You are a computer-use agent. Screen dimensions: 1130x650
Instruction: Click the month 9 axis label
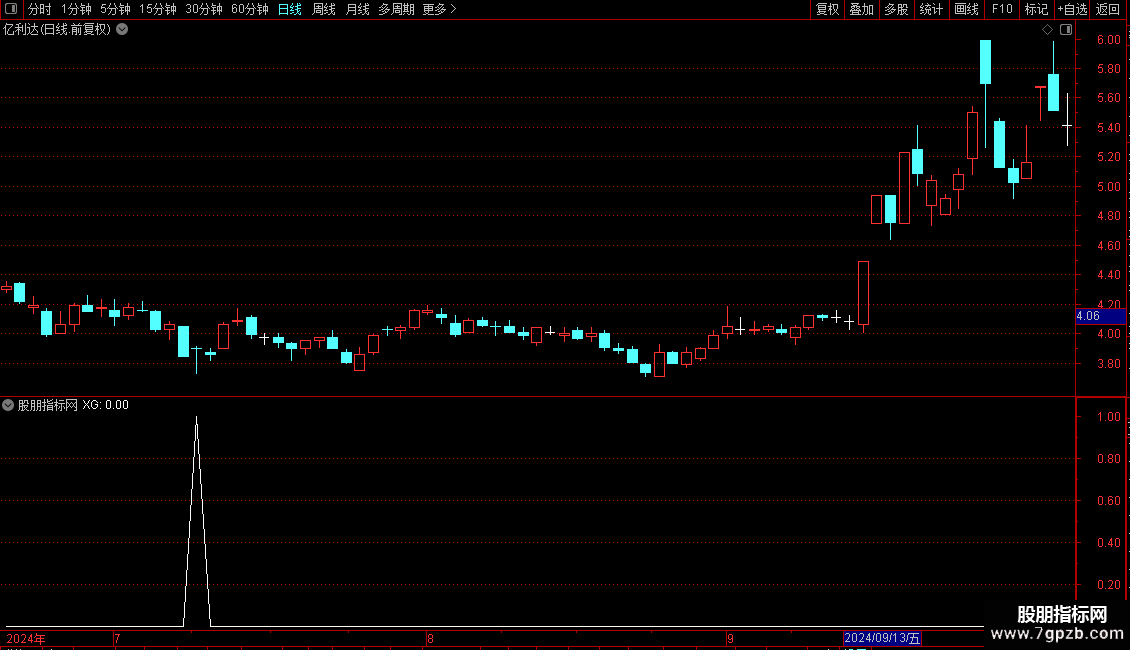[730, 638]
